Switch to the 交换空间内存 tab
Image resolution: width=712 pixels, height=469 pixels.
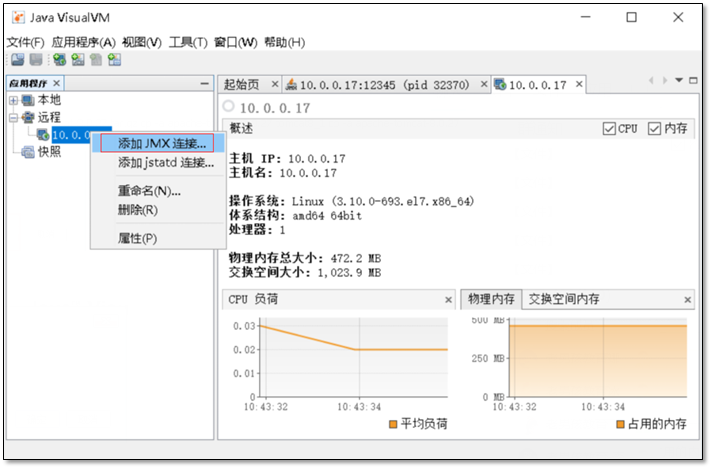564,299
